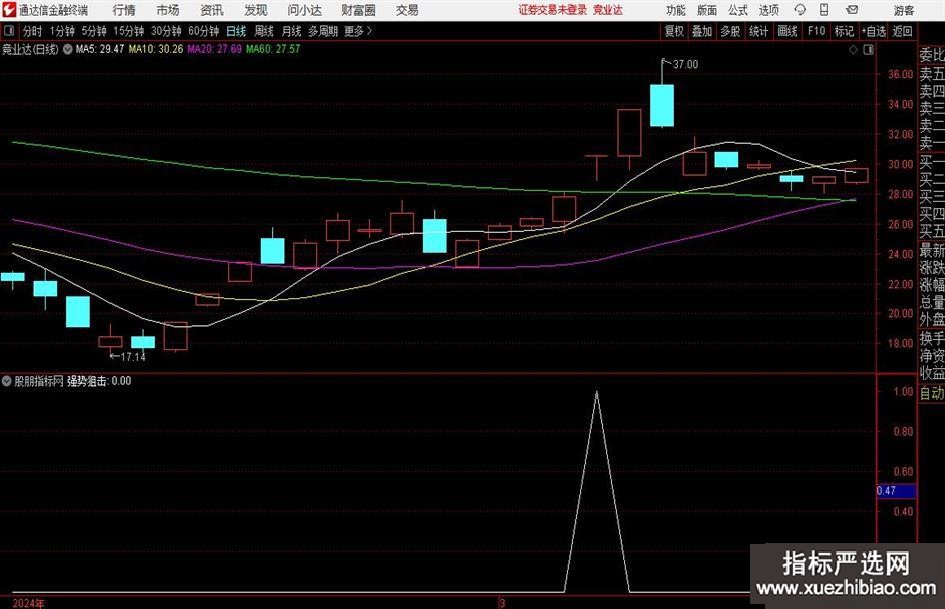The image size is (945, 609).
Task: Click the 统计 statistics toolbar button
Action: pyautogui.click(x=759, y=31)
